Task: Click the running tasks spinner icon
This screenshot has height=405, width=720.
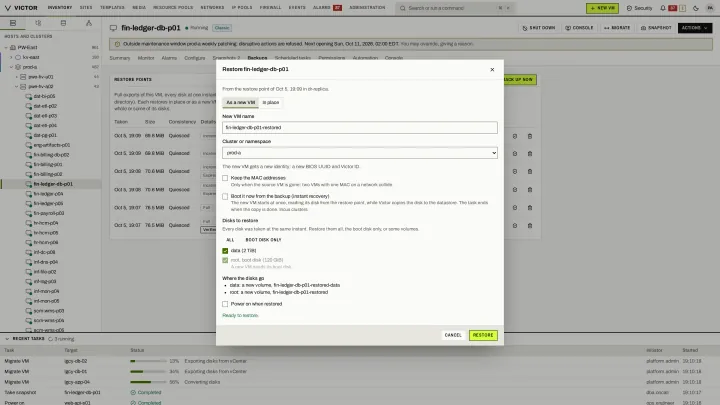Action: tap(51, 339)
